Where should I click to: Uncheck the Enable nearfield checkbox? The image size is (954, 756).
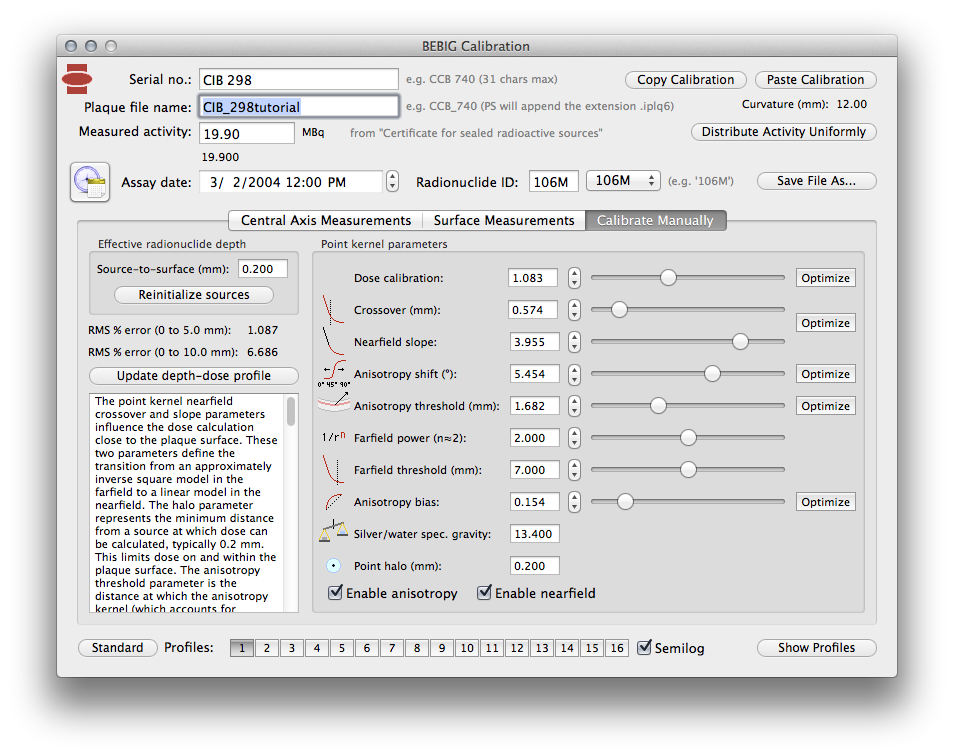485,593
